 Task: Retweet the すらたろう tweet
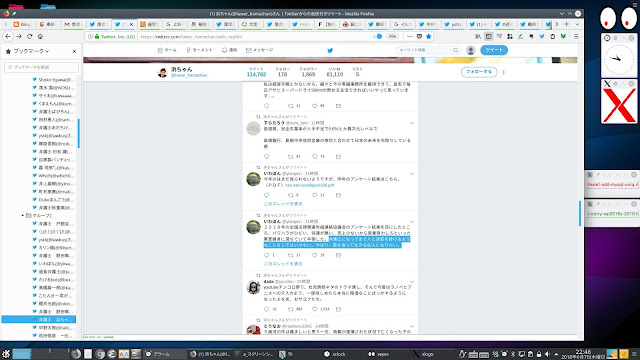(x=291, y=156)
